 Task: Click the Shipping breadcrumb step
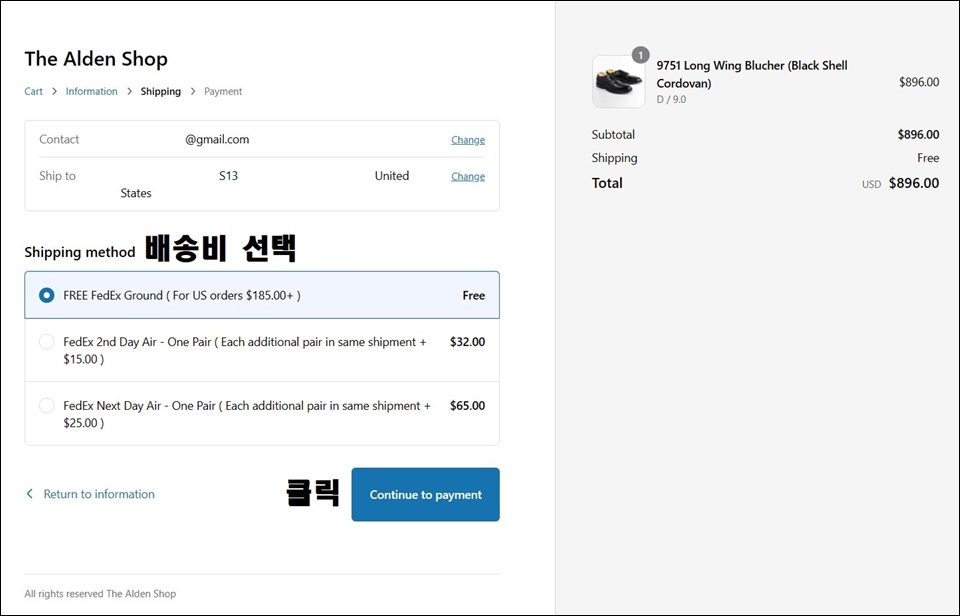point(160,91)
